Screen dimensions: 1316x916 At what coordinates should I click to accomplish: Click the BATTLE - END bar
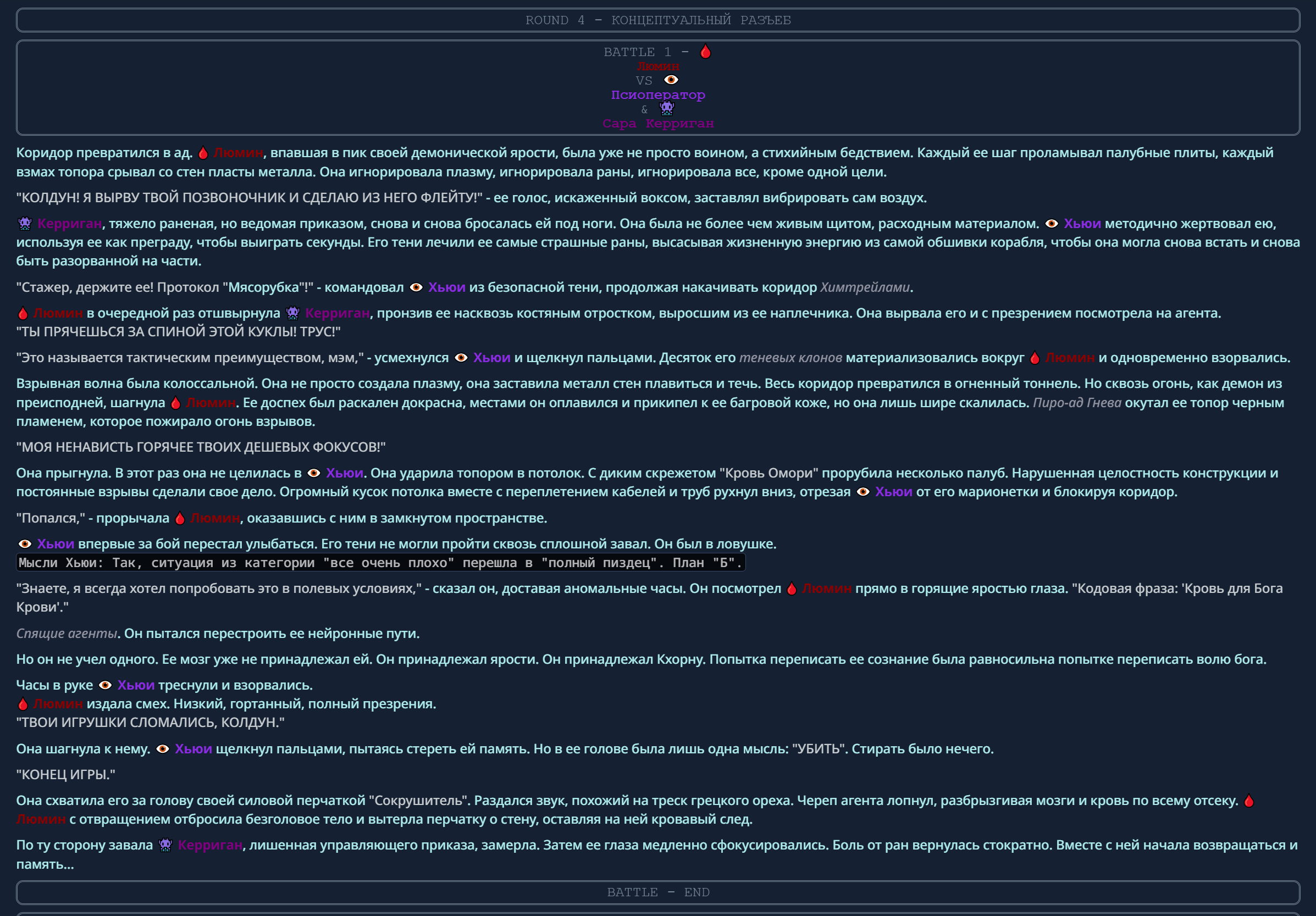point(658,892)
